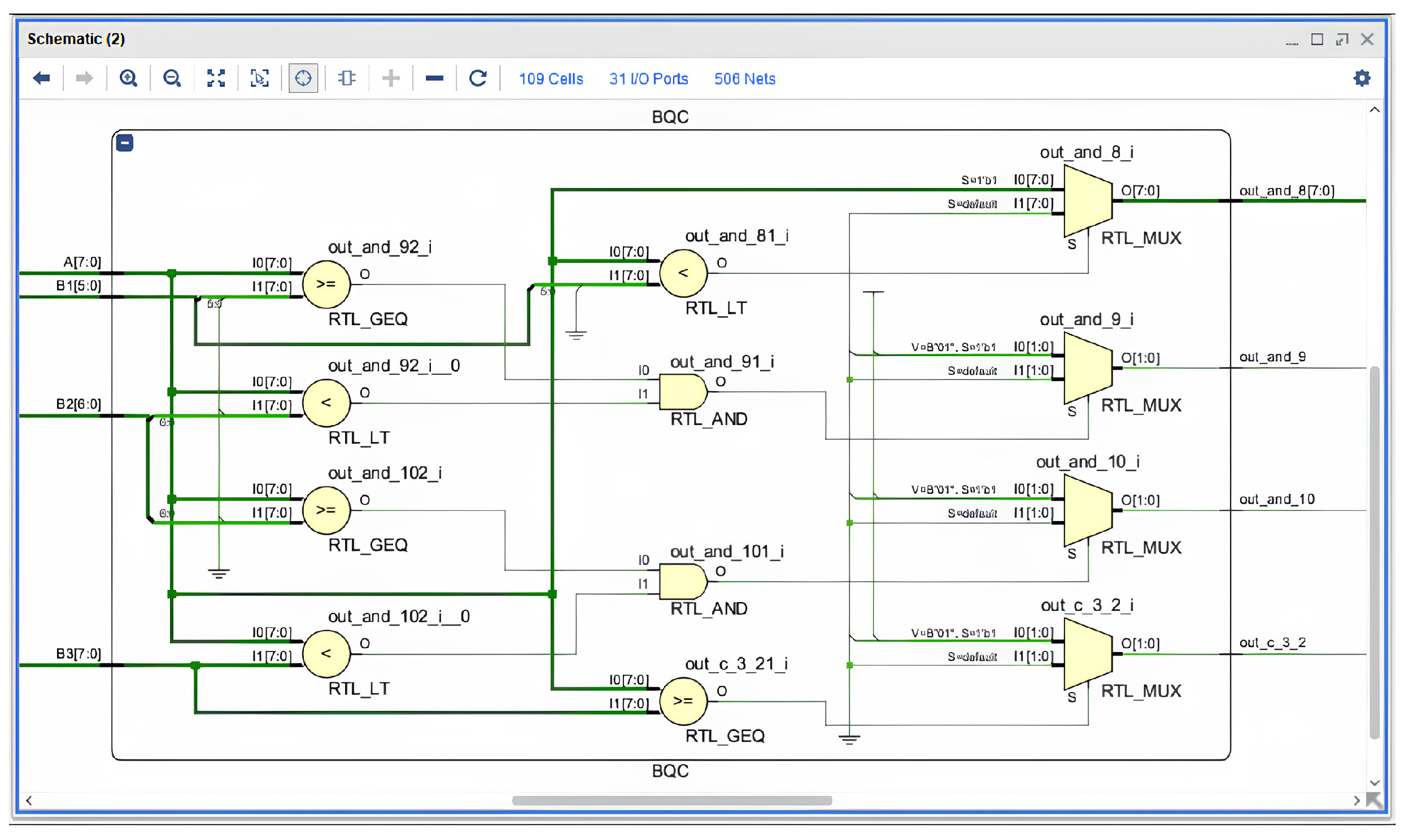
Task: Click the zoom in magnifier icon
Action: (x=129, y=78)
